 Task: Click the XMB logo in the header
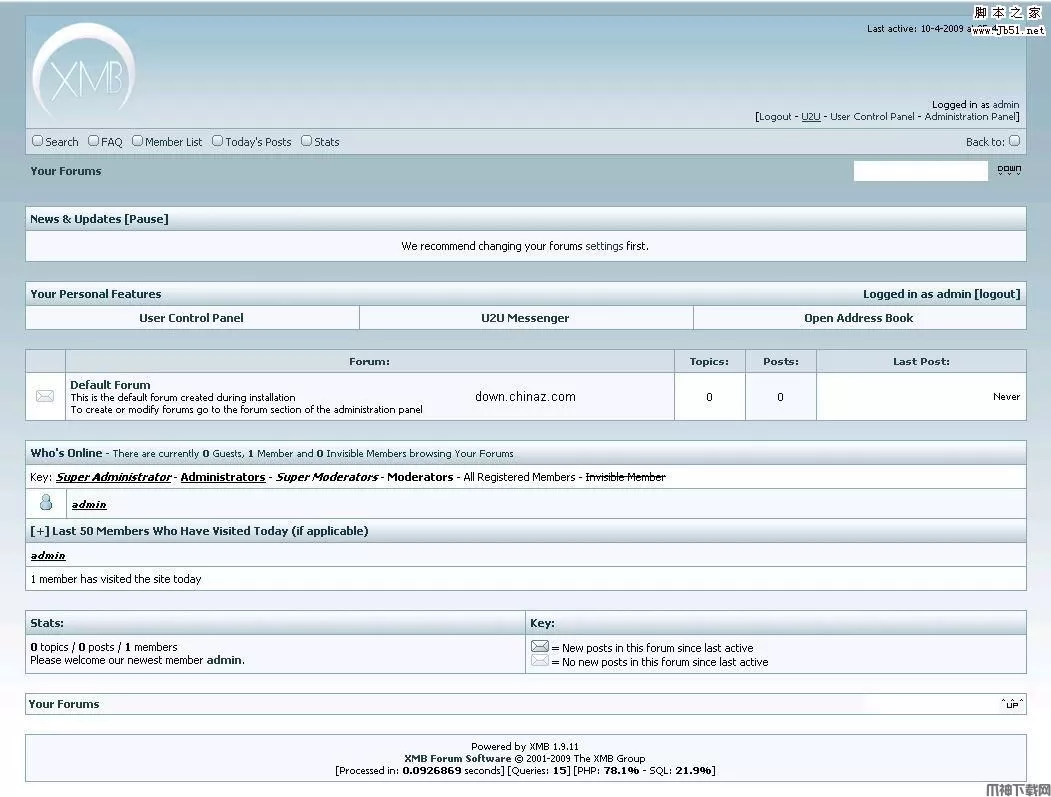(x=84, y=70)
